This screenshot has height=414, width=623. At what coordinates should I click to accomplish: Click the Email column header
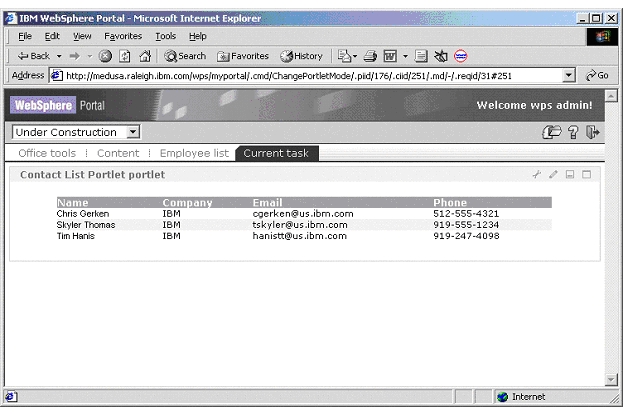tap(267, 203)
